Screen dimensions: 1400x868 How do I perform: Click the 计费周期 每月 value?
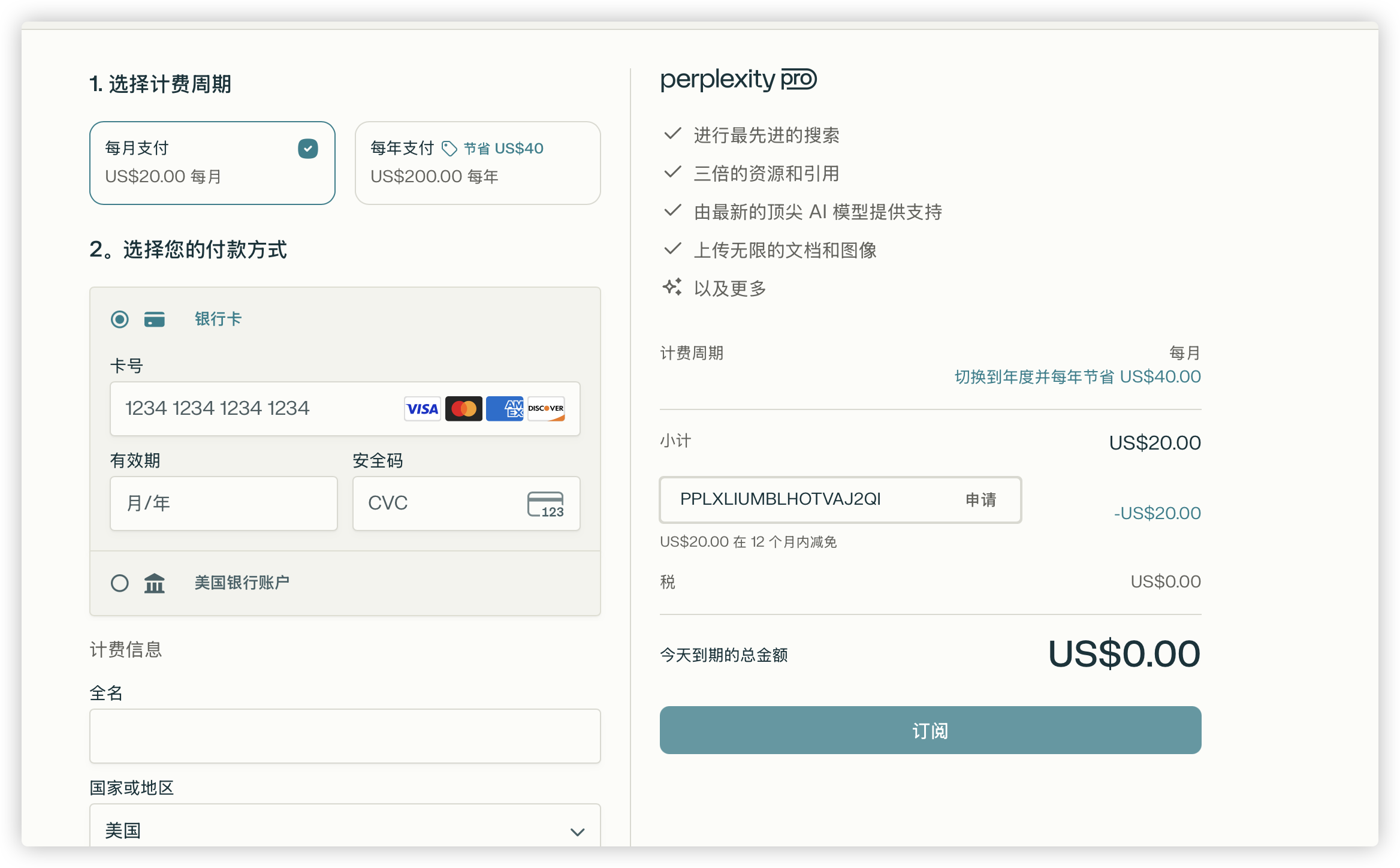(1185, 353)
